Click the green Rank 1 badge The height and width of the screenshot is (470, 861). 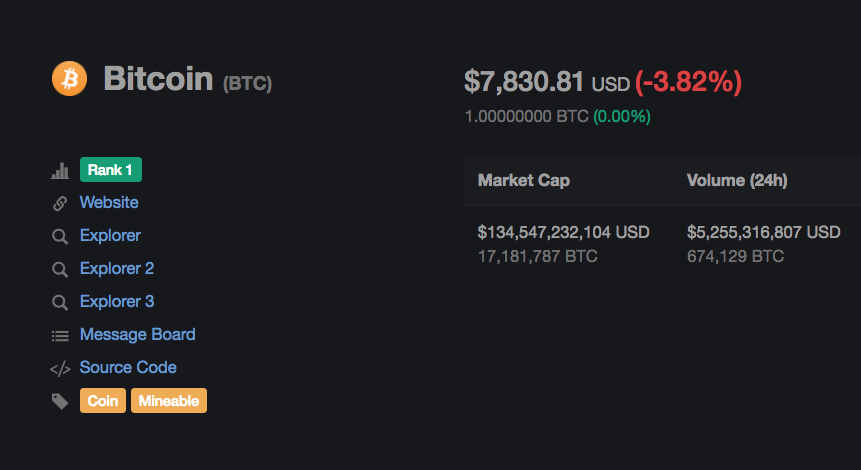tap(111, 170)
